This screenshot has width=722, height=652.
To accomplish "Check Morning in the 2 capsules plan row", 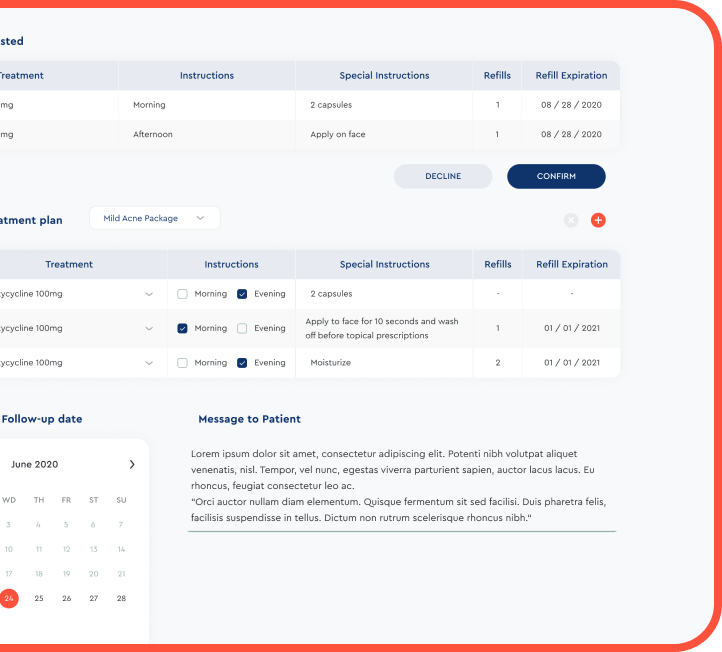I will [x=182, y=294].
